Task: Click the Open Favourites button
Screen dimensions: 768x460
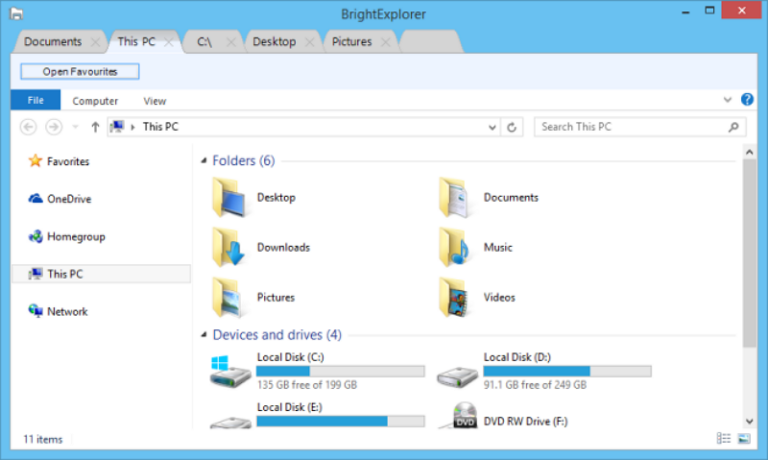Action: point(80,72)
